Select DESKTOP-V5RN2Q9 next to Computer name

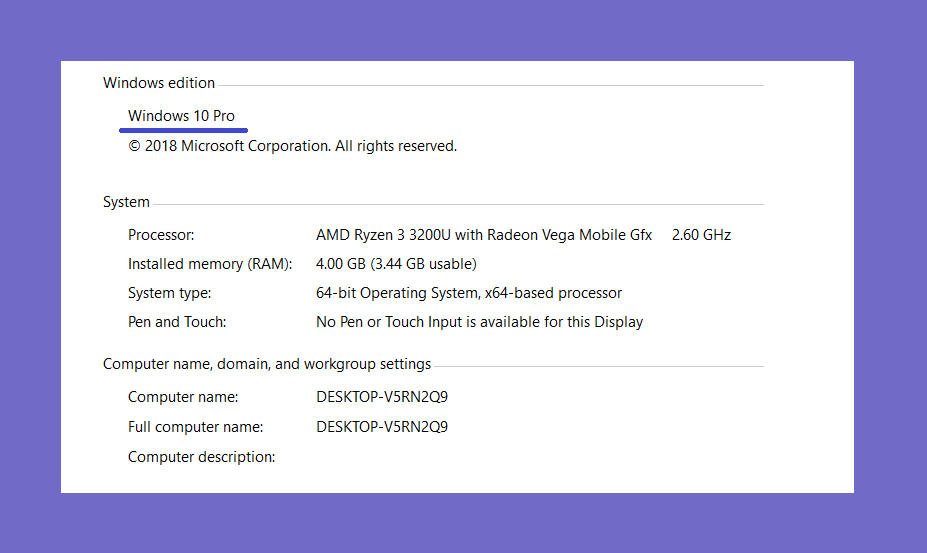tap(382, 397)
